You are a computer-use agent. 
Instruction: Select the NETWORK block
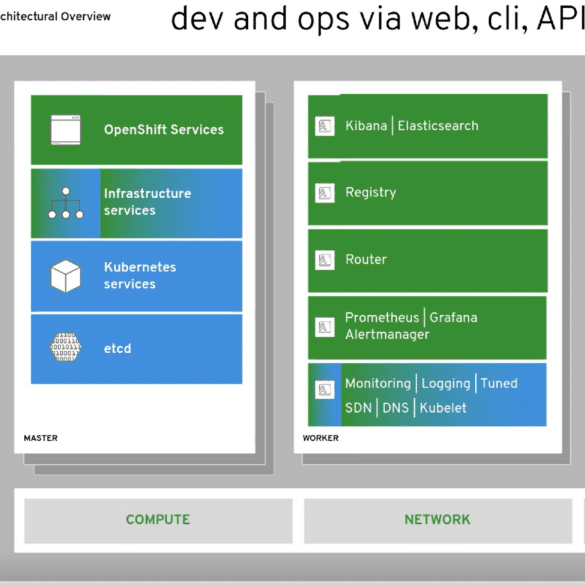[x=438, y=521]
